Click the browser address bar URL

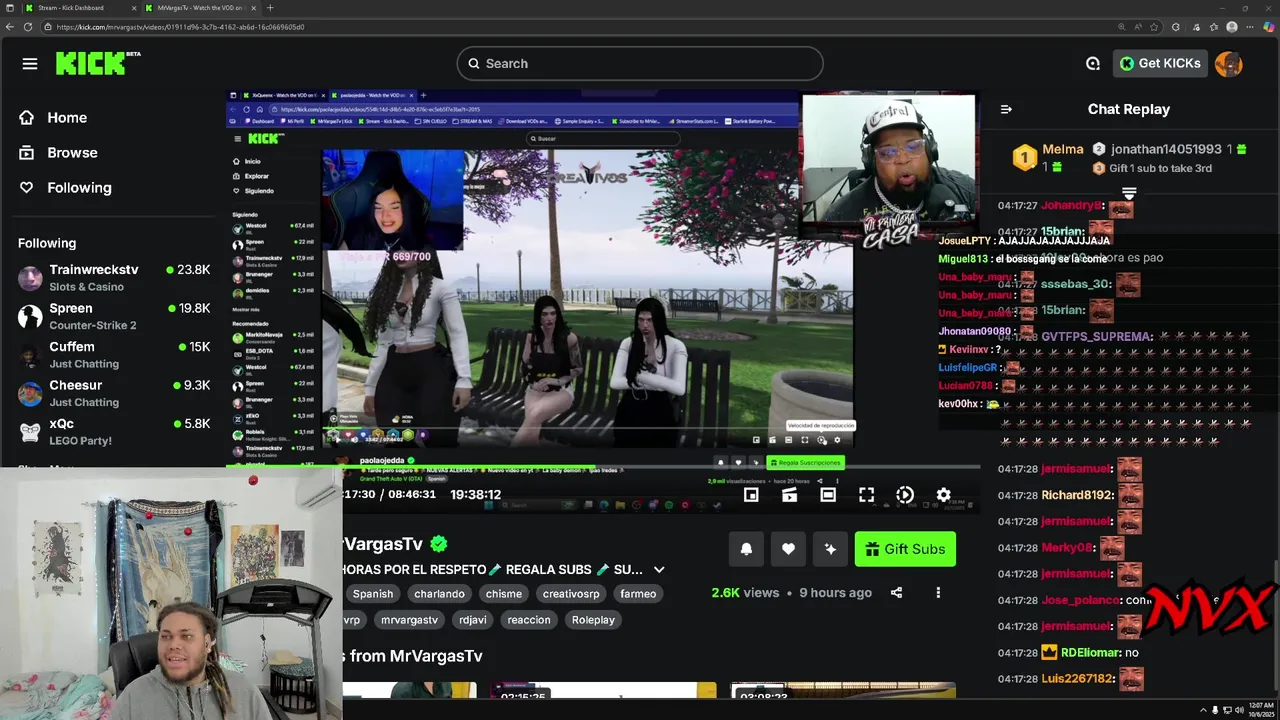[x=181, y=27]
